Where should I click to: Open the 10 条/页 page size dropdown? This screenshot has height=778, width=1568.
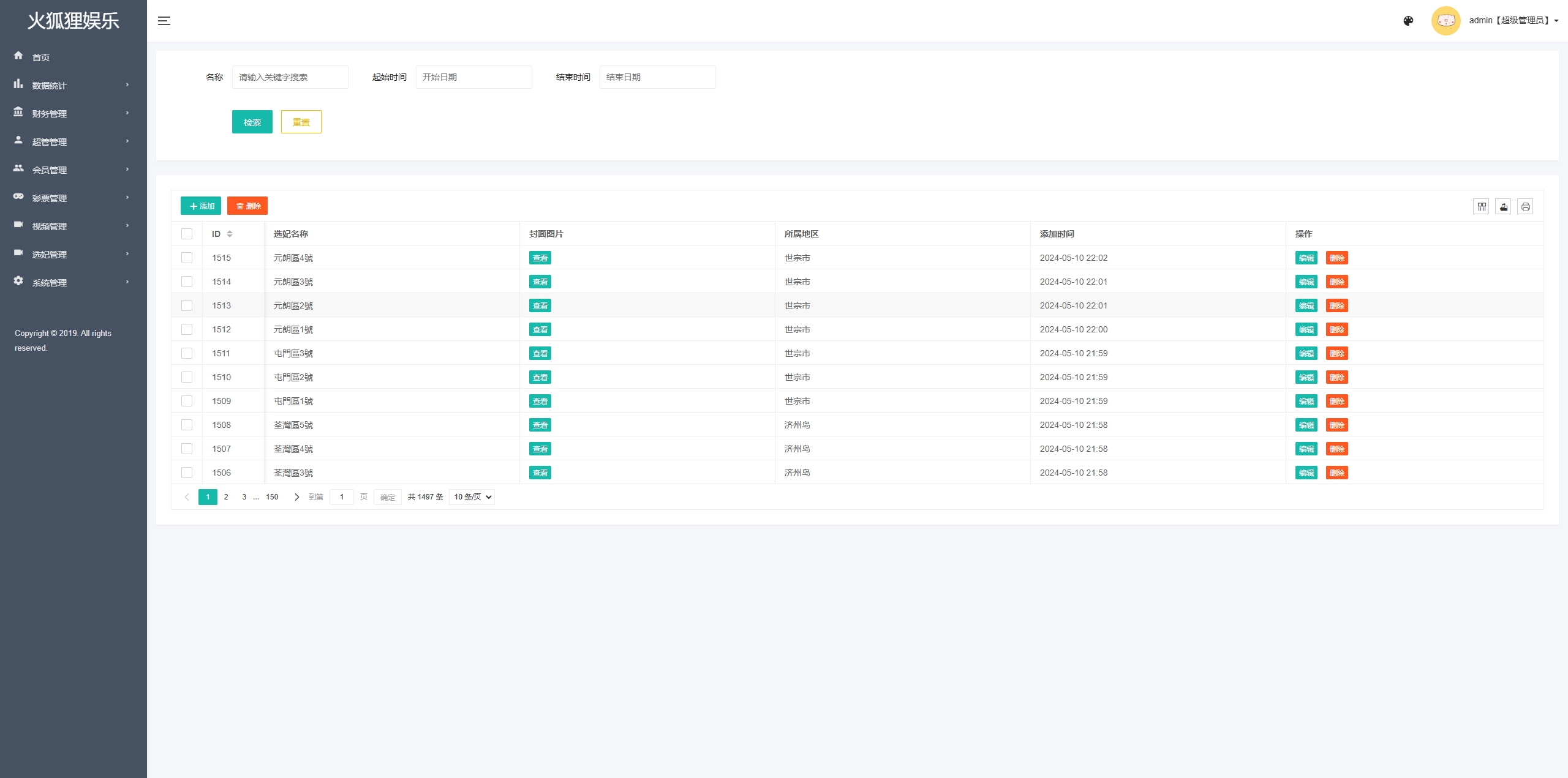point(472,497)
